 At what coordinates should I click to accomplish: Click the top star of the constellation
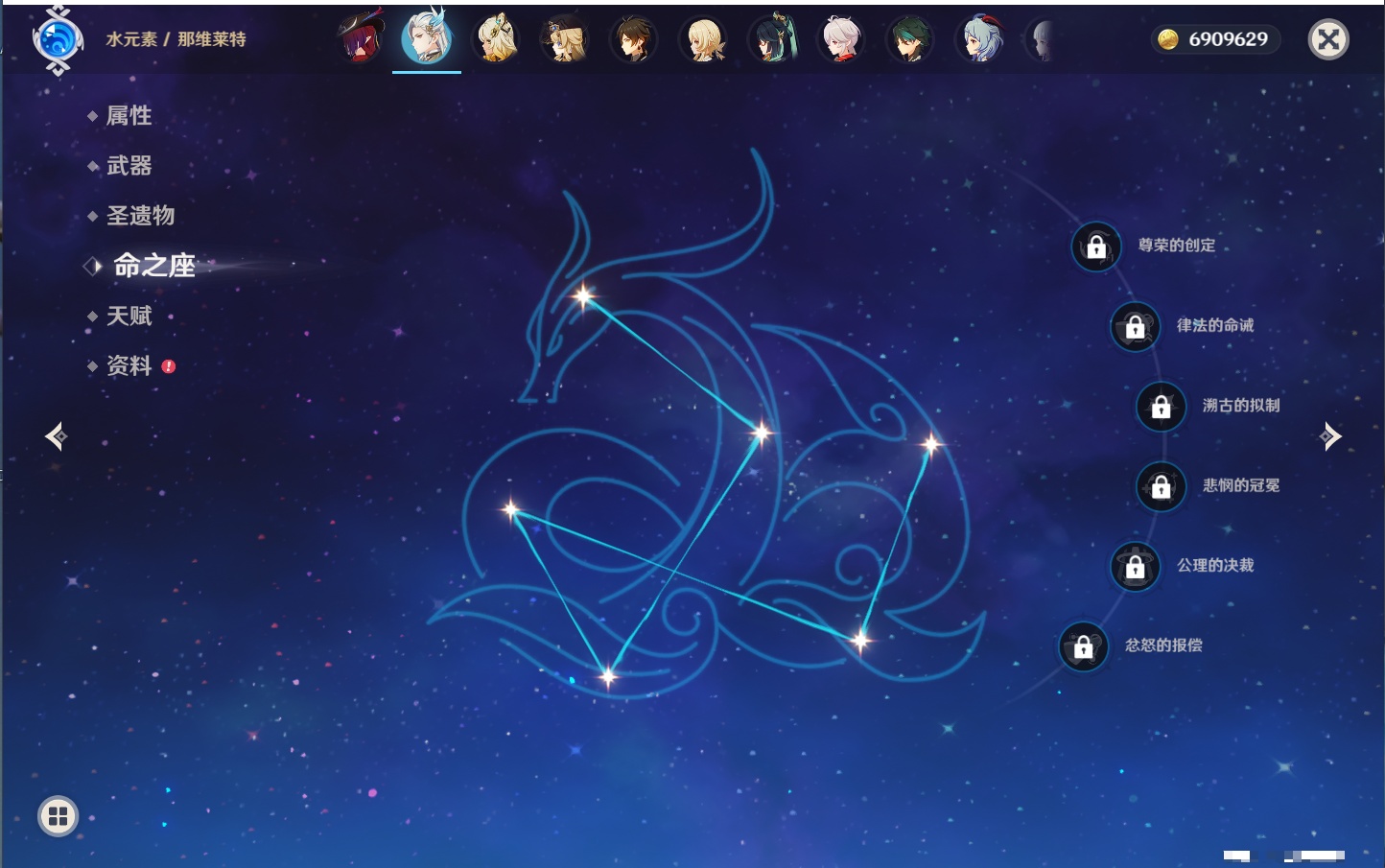click(583, 295)
